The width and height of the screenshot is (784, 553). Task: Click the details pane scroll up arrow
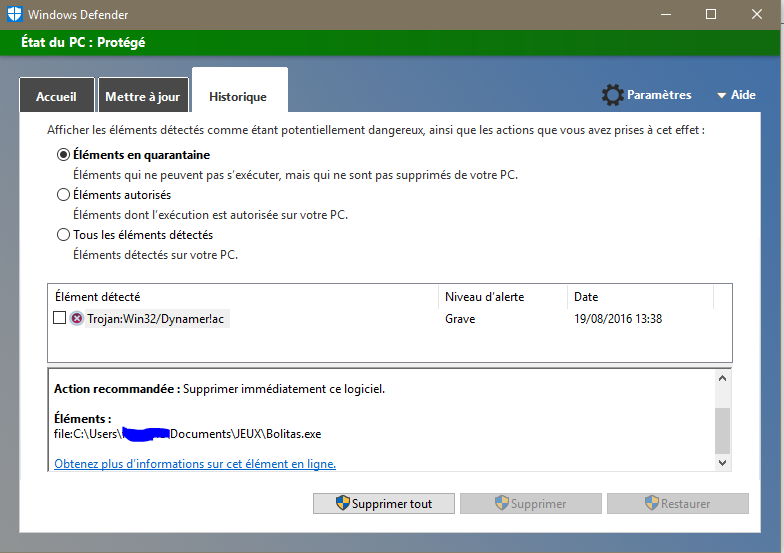coord(722,378)
